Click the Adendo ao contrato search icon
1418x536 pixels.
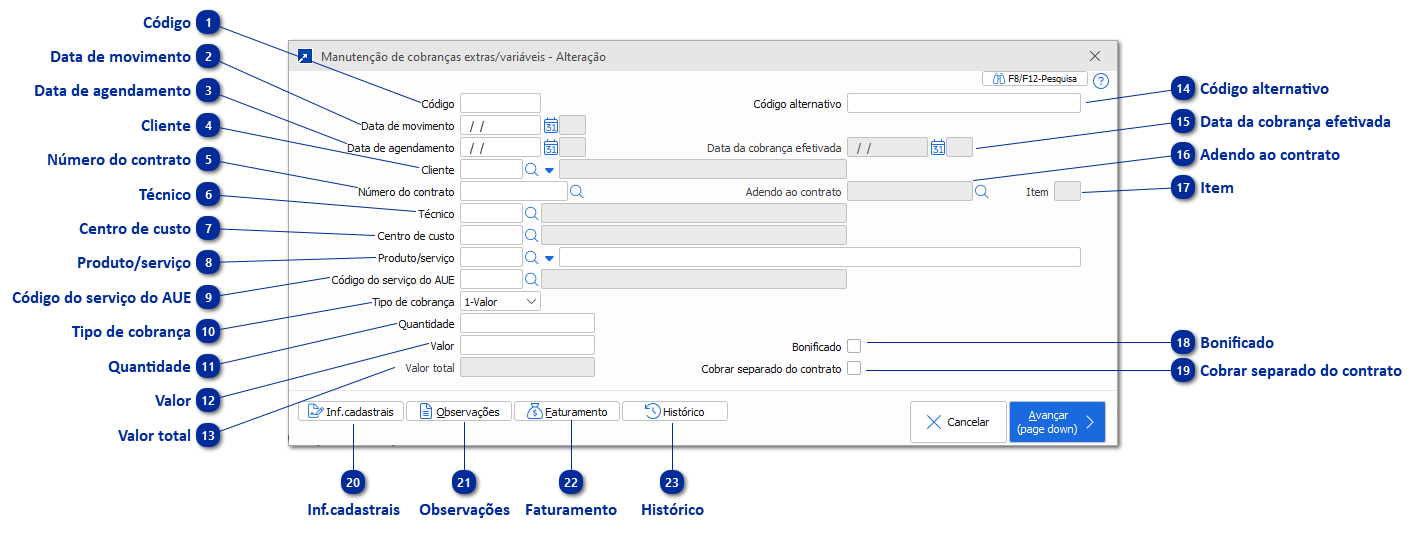[982, 191]
